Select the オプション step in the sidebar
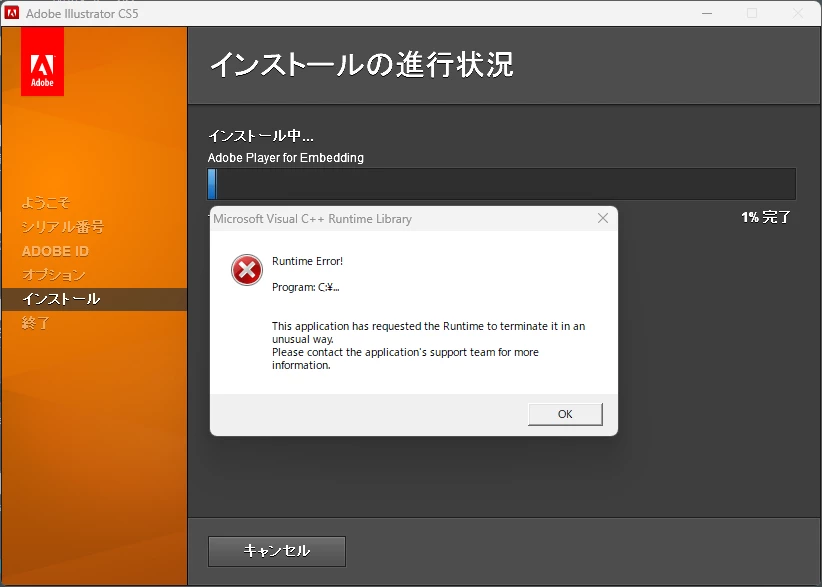This screenshot has width=822, height=587. tap(53, 275)
